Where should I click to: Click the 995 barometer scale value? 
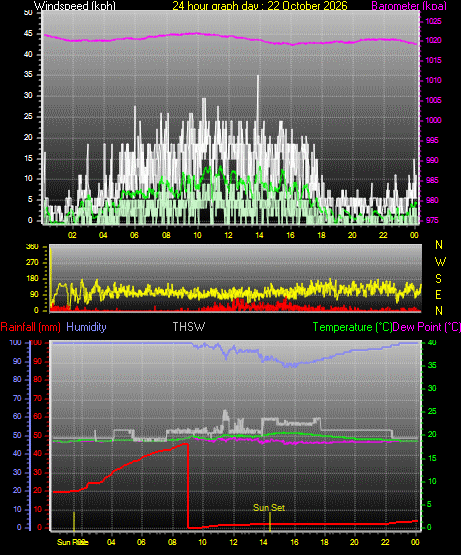(x=432, y=140)
